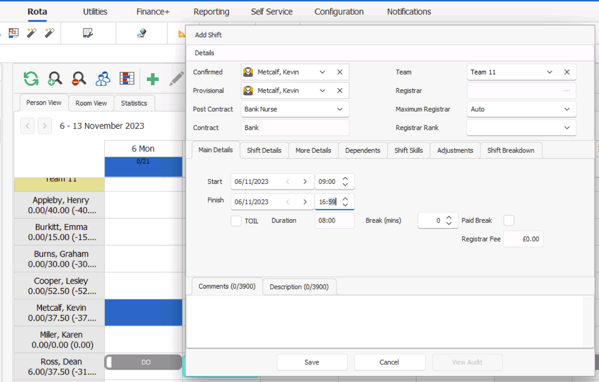Image resolution: width=599 pixels, height=382 pixels.
Task: Switch to the Dependents tab
Action: [363, 151]
